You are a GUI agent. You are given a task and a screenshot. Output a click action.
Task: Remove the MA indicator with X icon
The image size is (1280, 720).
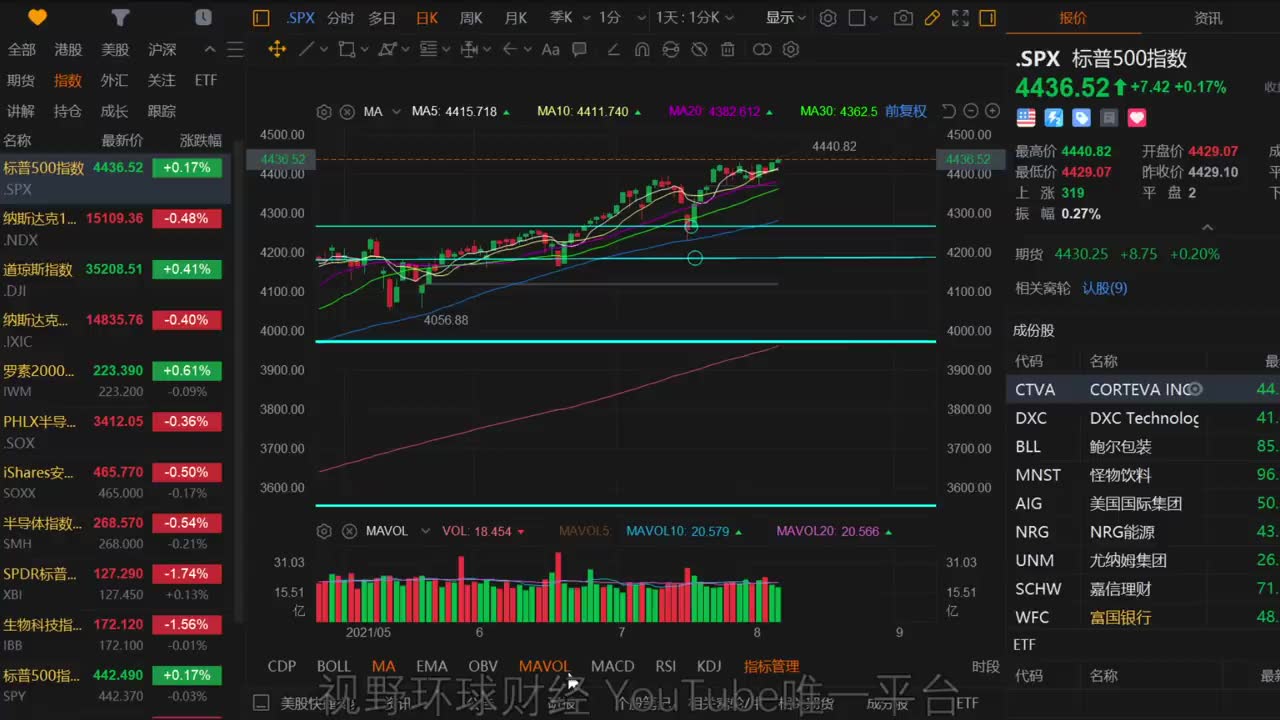(347, 112)
